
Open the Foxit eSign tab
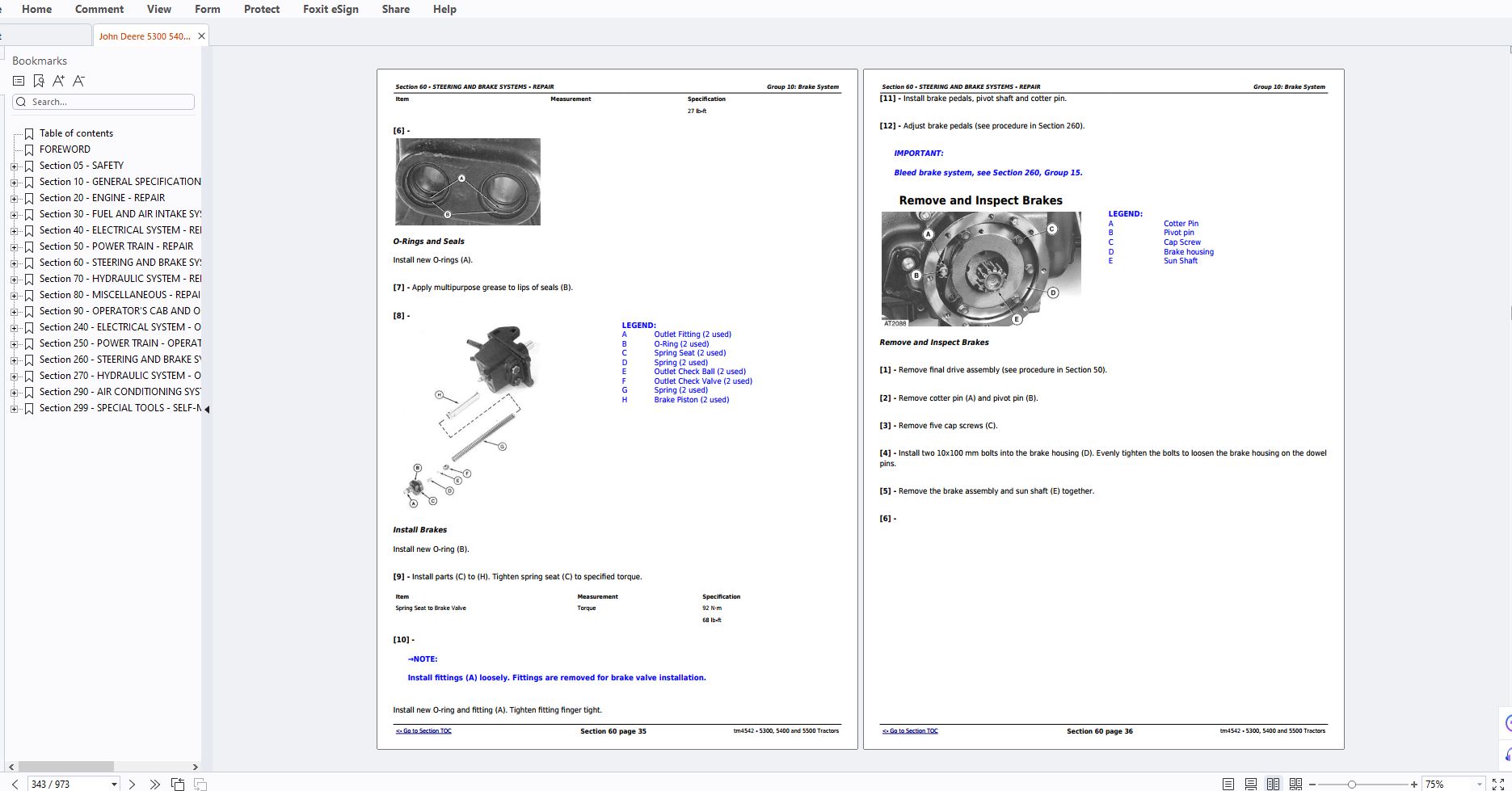click(331, 9)
